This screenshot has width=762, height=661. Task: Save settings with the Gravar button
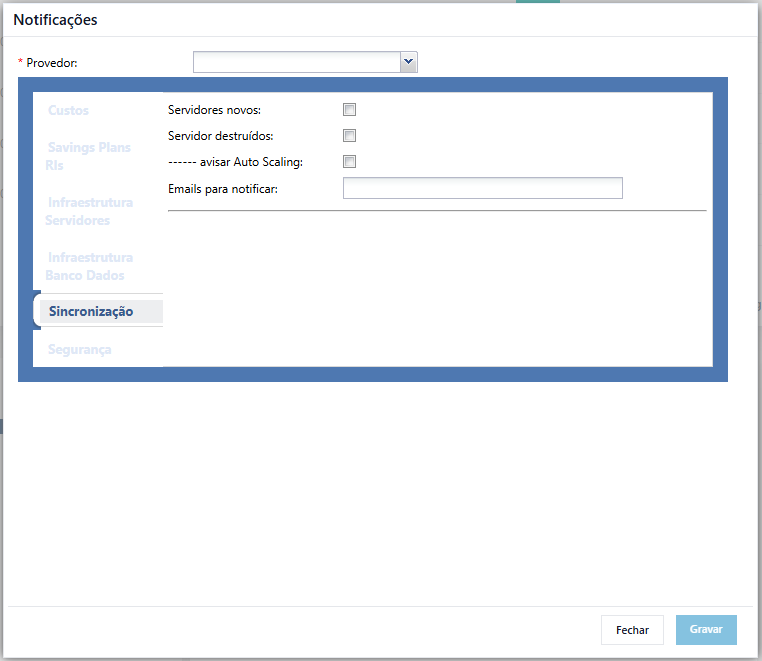(x=706, y=630)
